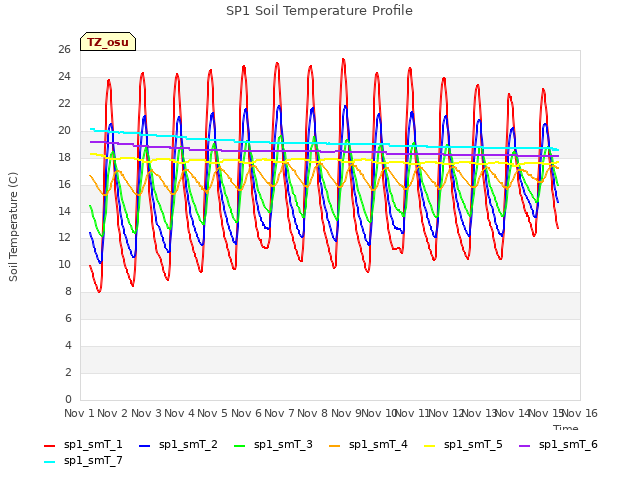Click the Soil Temperature (C) axis label

pyautogui.click(x=13, y=227)
